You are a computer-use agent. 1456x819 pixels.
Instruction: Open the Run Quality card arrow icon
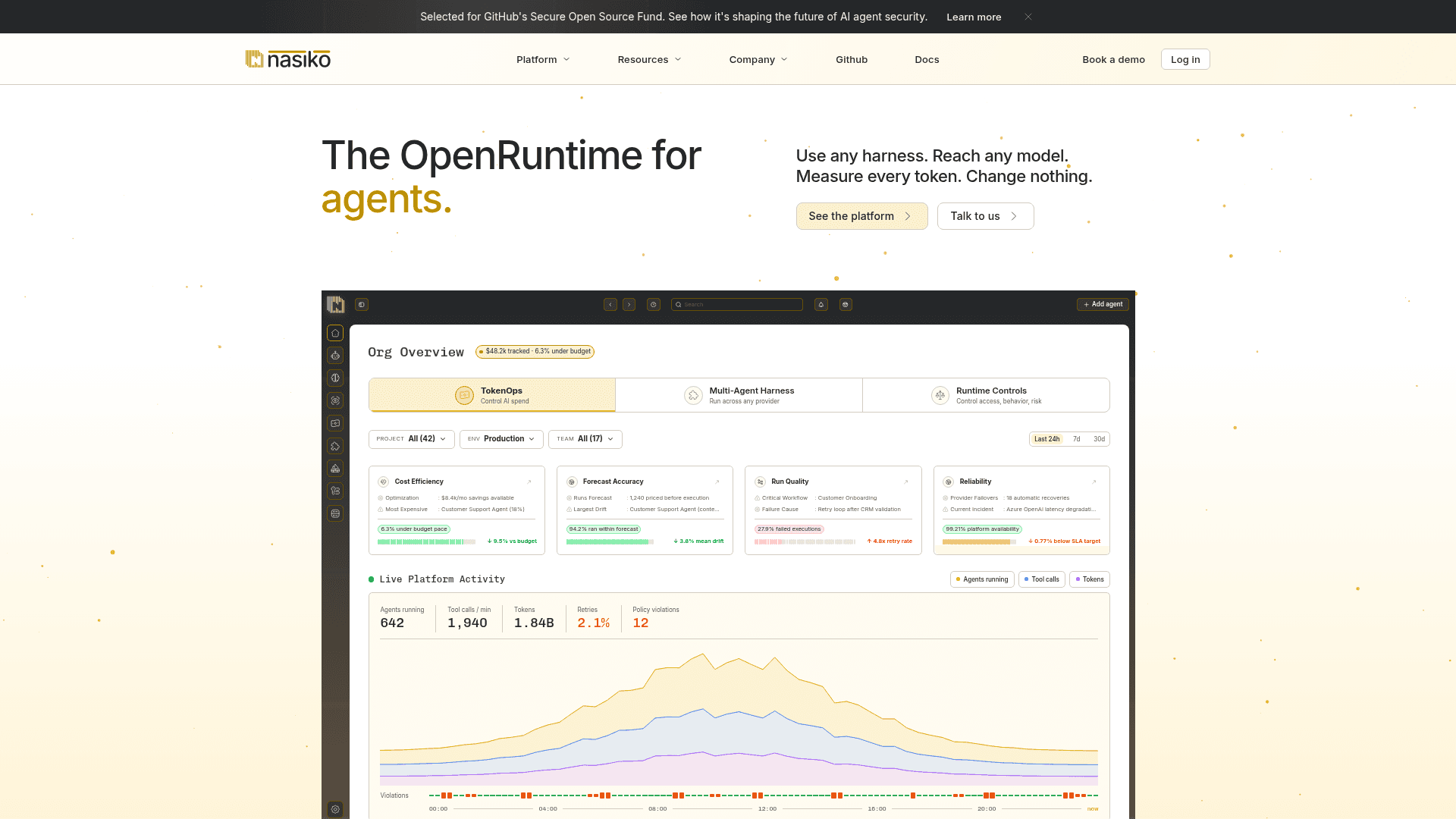(906, 482)
